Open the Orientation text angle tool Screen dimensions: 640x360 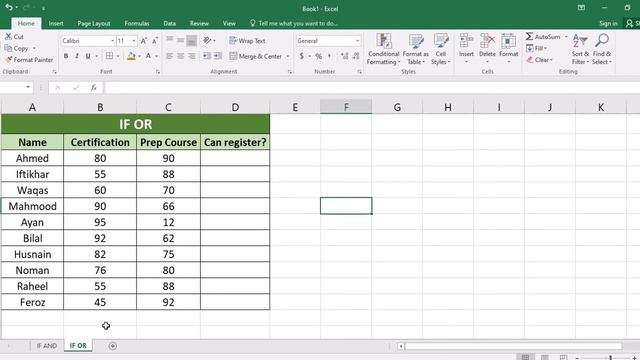tap(207, 40)
